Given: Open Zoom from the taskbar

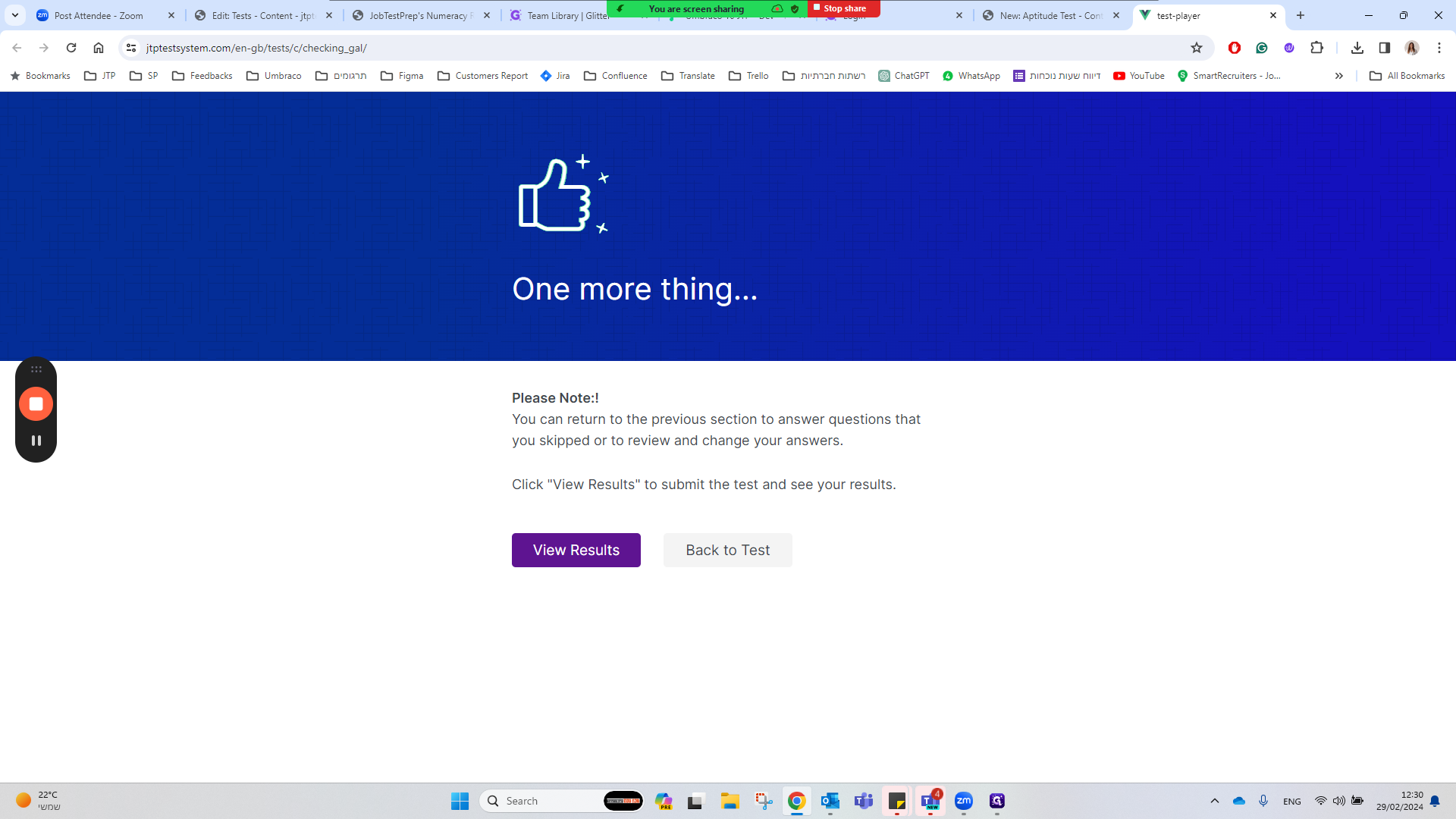Looking at the screenshot, I should coord(963,801).
